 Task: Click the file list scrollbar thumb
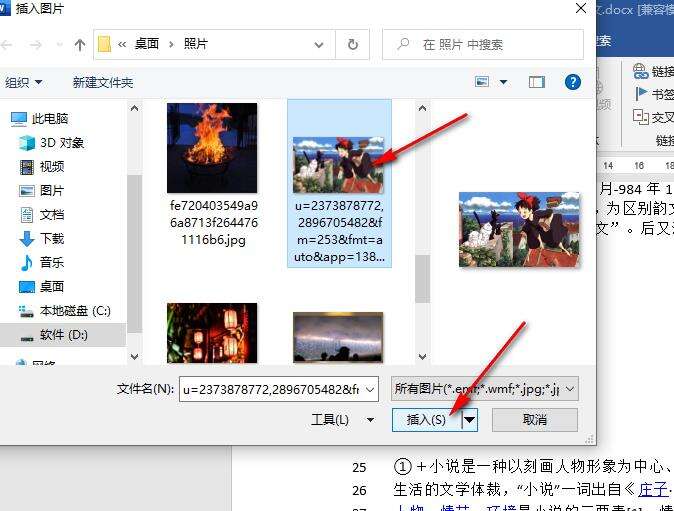422,278
